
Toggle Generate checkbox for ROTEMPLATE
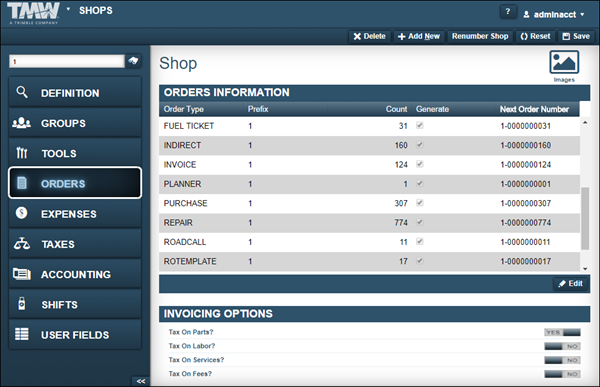coord(420,261)
